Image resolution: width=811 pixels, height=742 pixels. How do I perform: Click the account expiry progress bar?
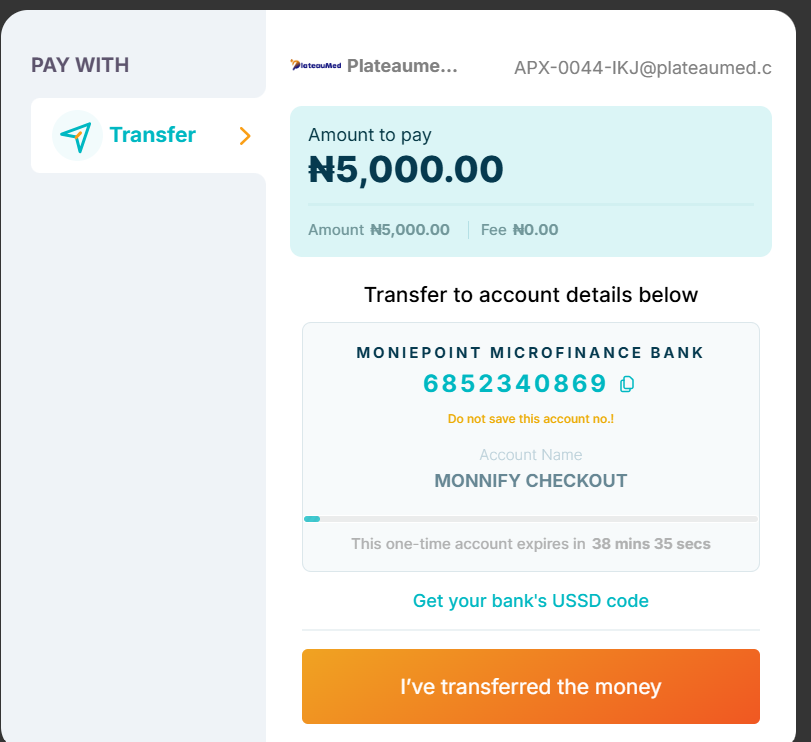pyautogui.click(x=531, y=519)
